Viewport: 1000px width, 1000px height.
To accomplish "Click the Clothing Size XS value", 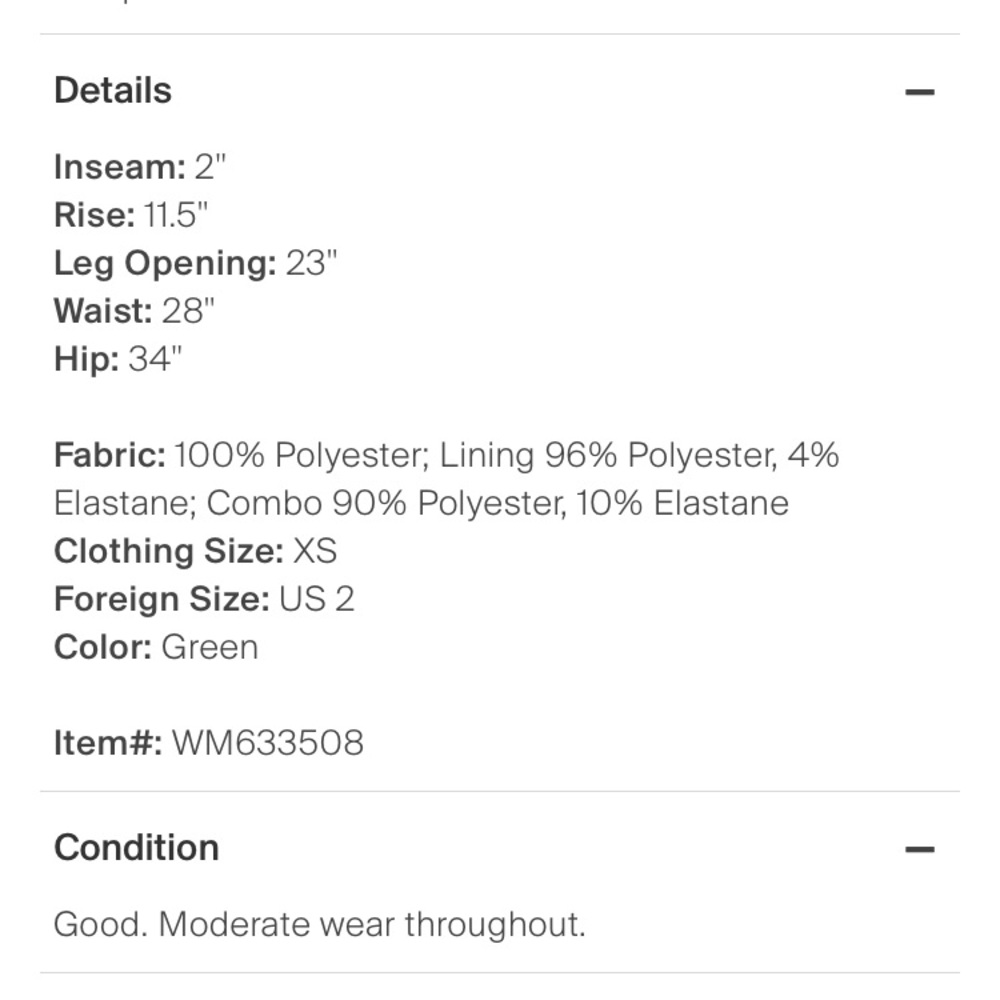I will tap(314, 551).
